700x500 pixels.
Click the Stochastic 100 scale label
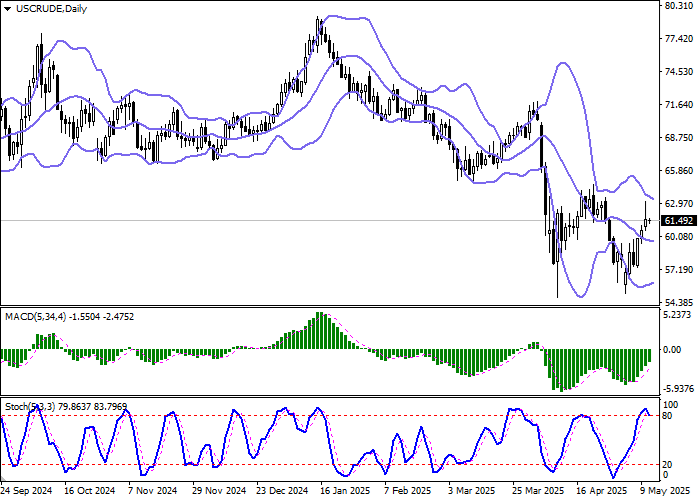[672, 403]
